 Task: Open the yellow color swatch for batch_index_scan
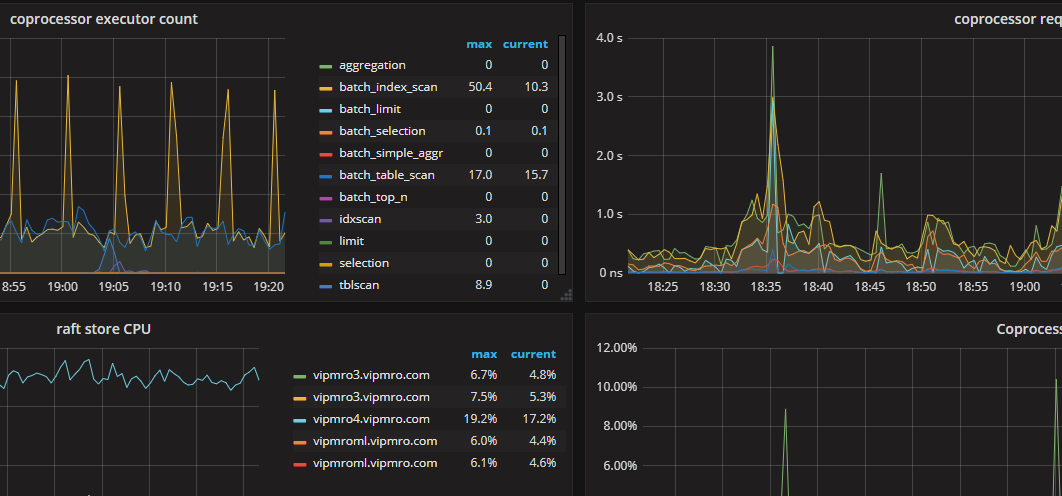click(325, 88)
